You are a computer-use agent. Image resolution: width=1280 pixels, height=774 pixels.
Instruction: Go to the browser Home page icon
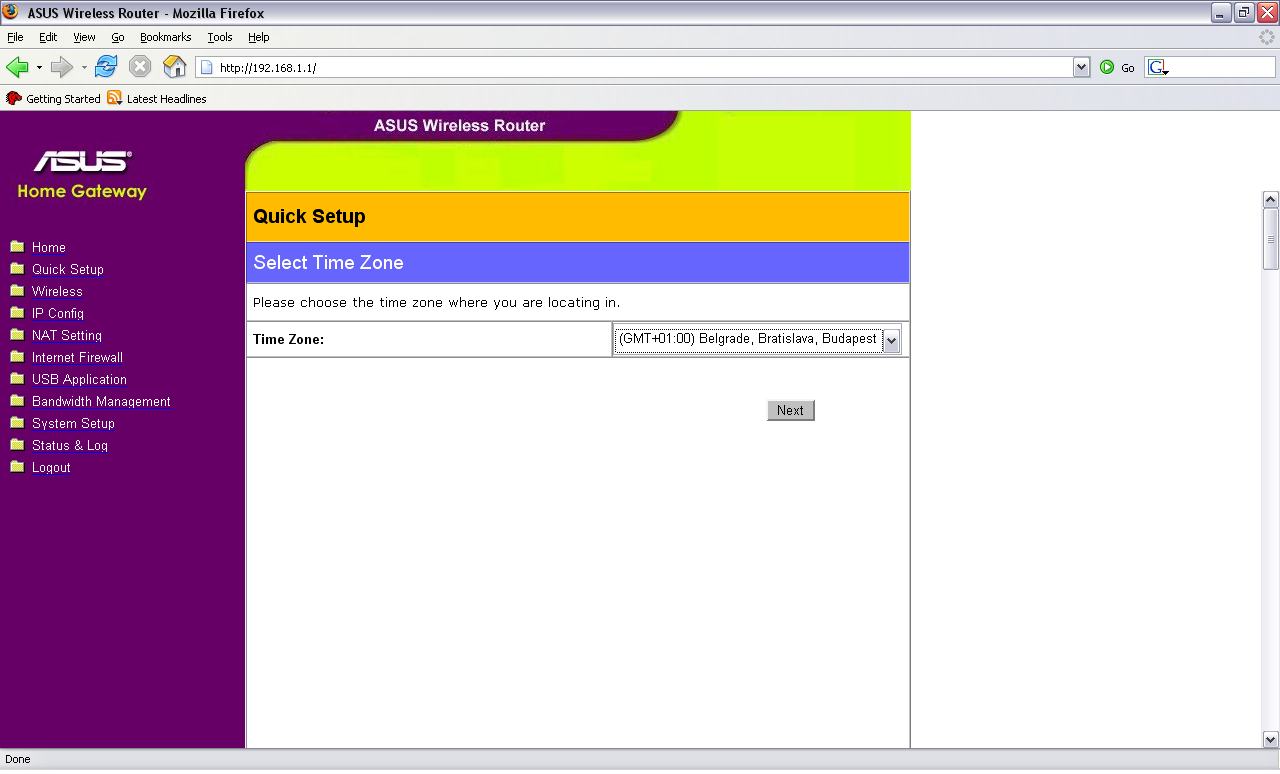pyautogui.click(x=175, y=67)
